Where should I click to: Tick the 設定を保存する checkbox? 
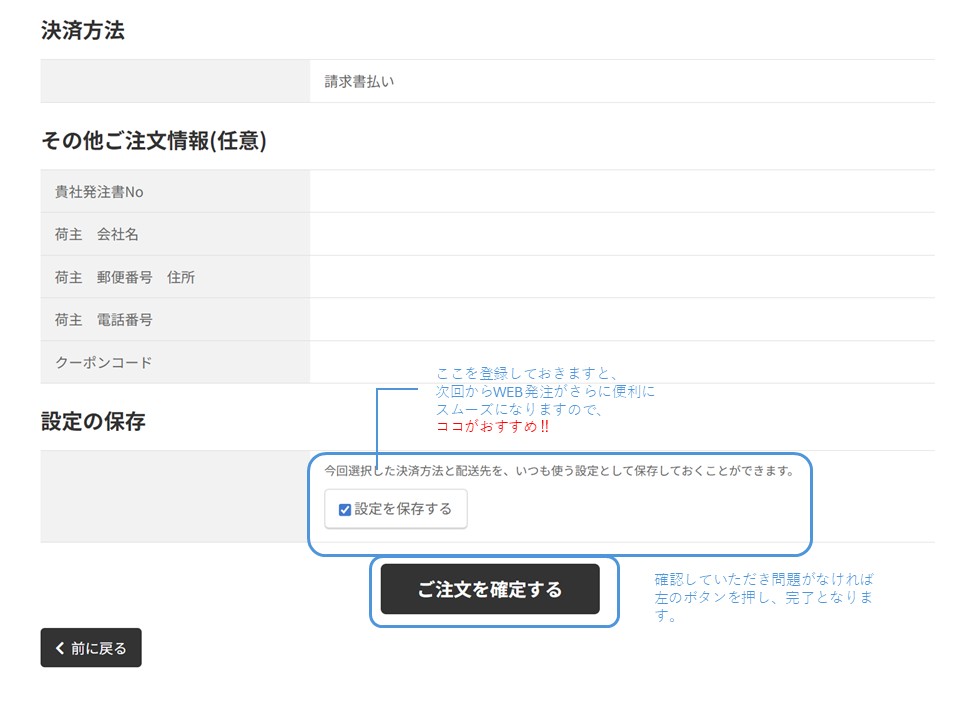(345, 509)
